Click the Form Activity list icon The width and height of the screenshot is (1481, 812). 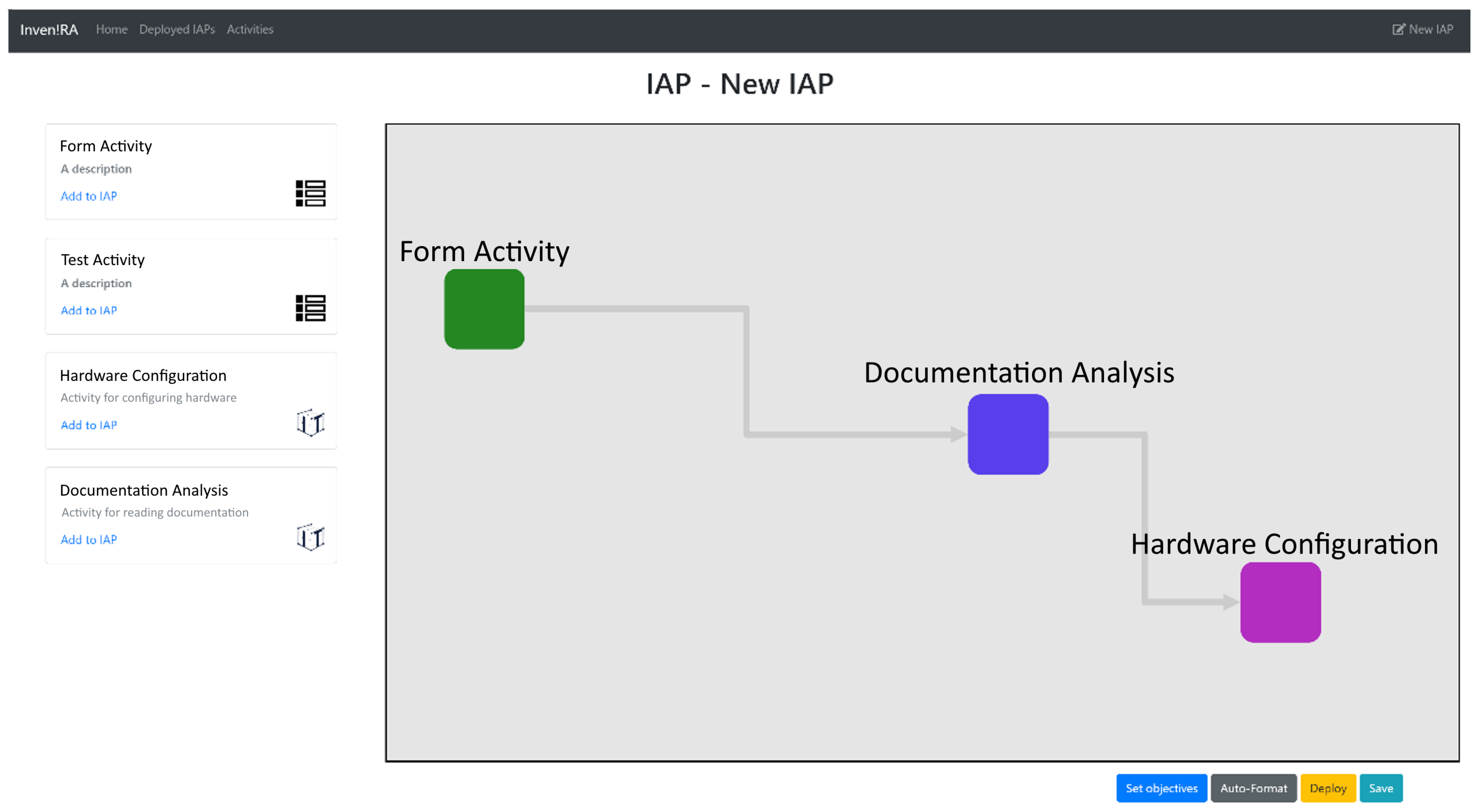point(311,193)
